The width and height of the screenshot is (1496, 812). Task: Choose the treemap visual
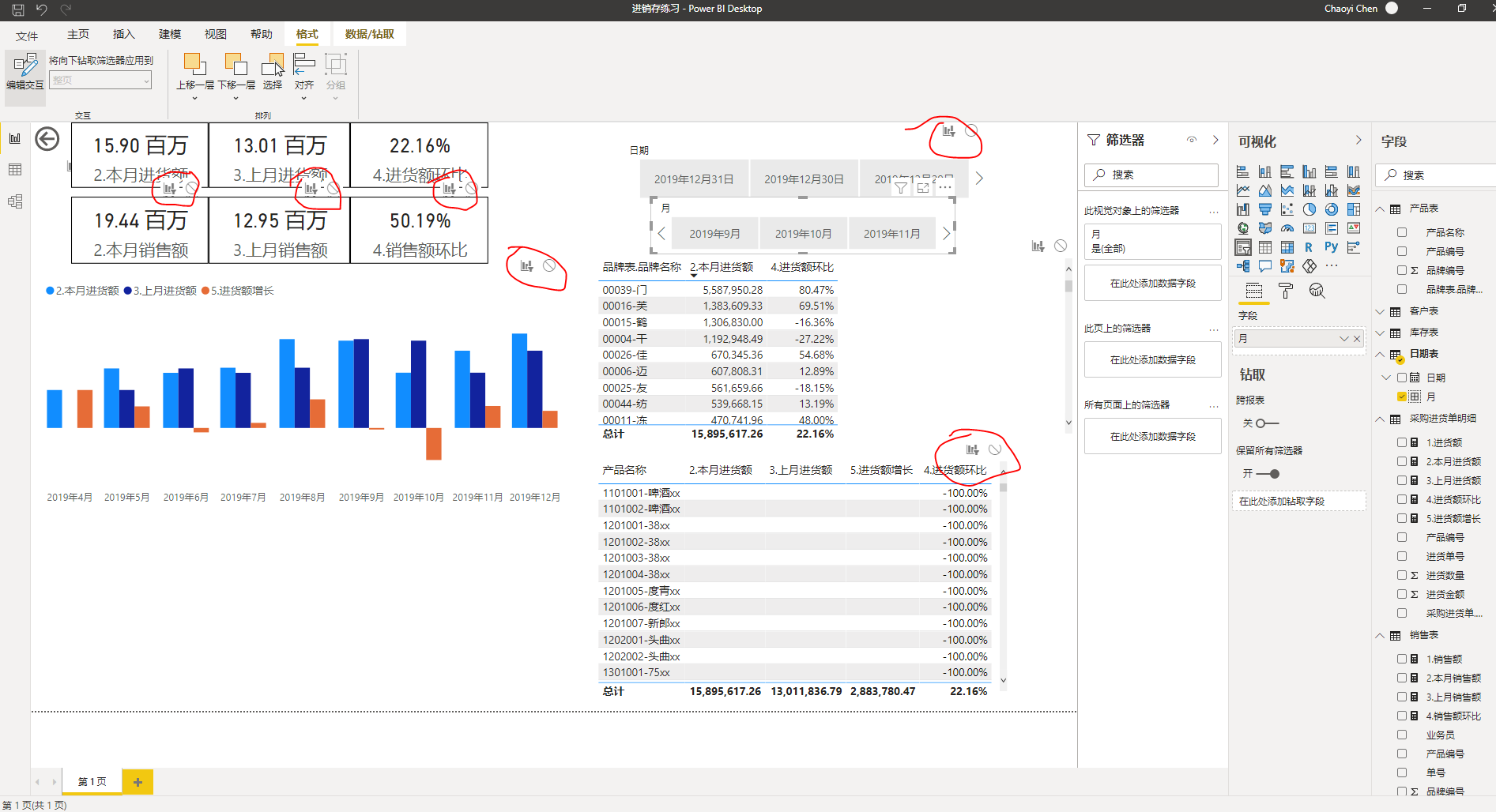click(1354, 209)
